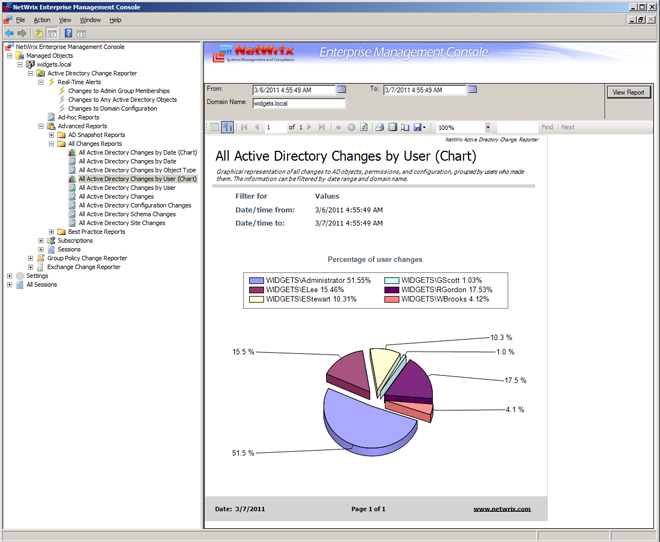
Task: Open the Window menu
Action: tap(90, 20)
